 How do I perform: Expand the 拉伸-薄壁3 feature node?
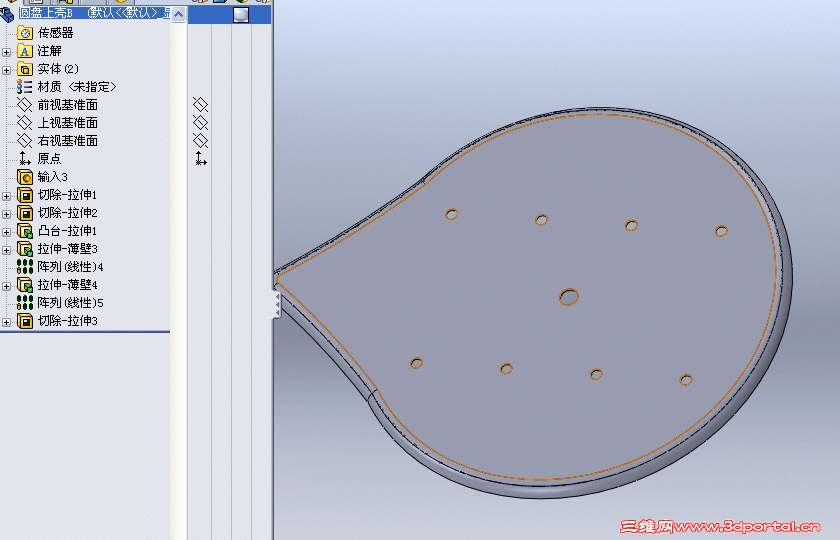6,250
